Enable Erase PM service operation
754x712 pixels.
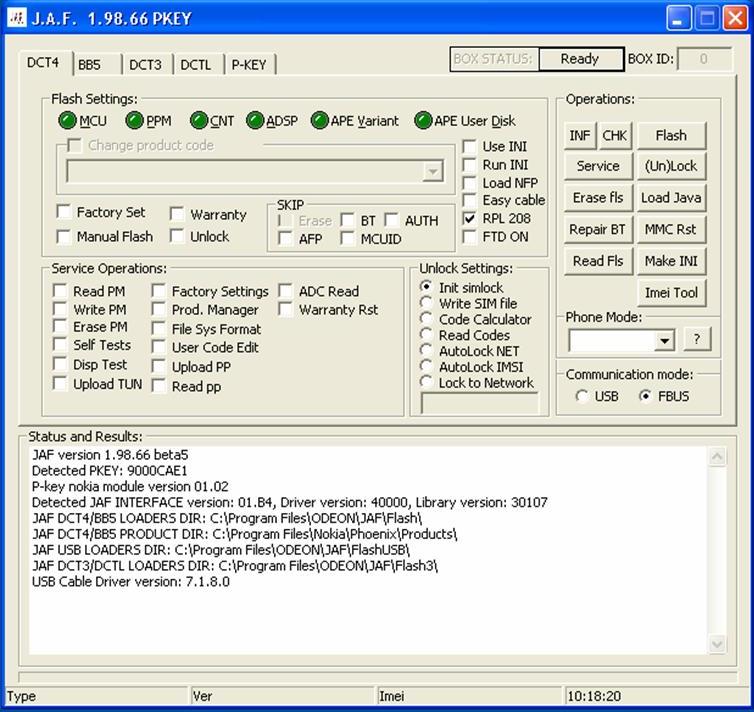pyautogui.click(x=60, y=326)
